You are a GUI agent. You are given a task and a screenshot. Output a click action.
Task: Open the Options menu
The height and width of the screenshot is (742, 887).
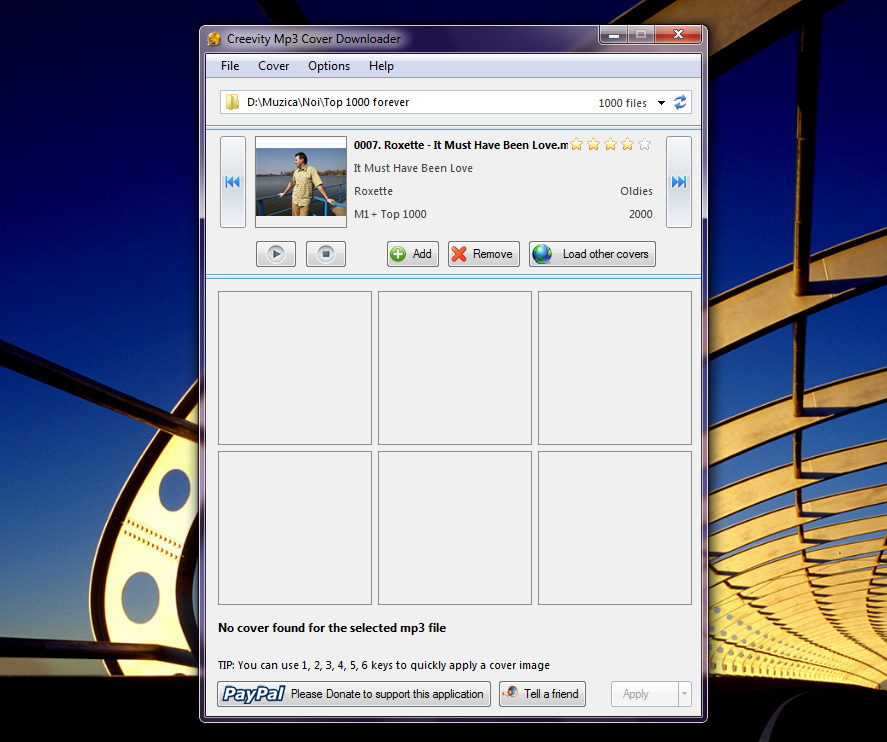coord(329,66)
